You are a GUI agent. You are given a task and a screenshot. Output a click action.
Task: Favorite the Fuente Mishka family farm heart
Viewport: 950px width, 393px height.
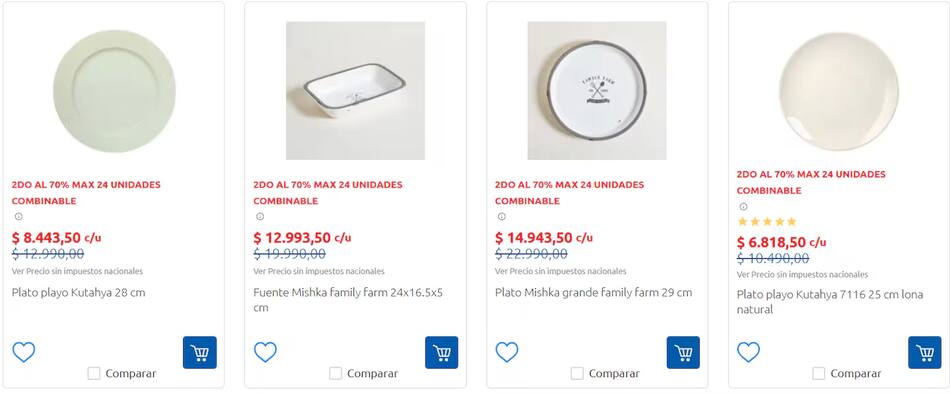pyautogui.click(x=265, y=352)
